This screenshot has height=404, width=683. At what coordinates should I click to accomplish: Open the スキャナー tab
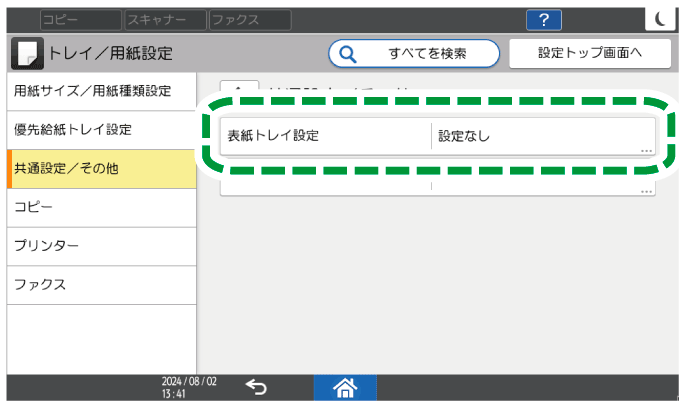coord(166,20)
